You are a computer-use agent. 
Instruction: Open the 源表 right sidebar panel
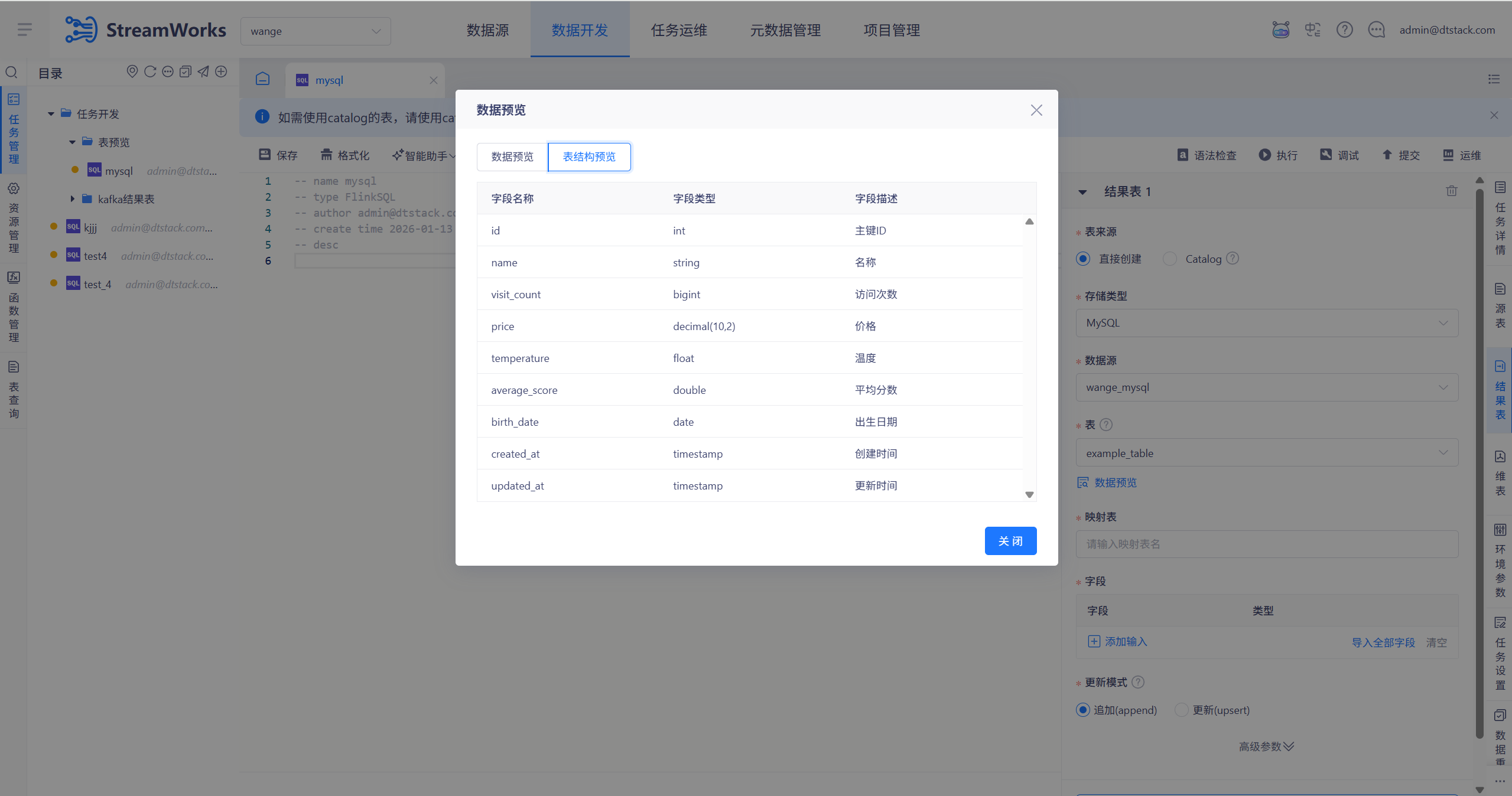point(1500,306)
